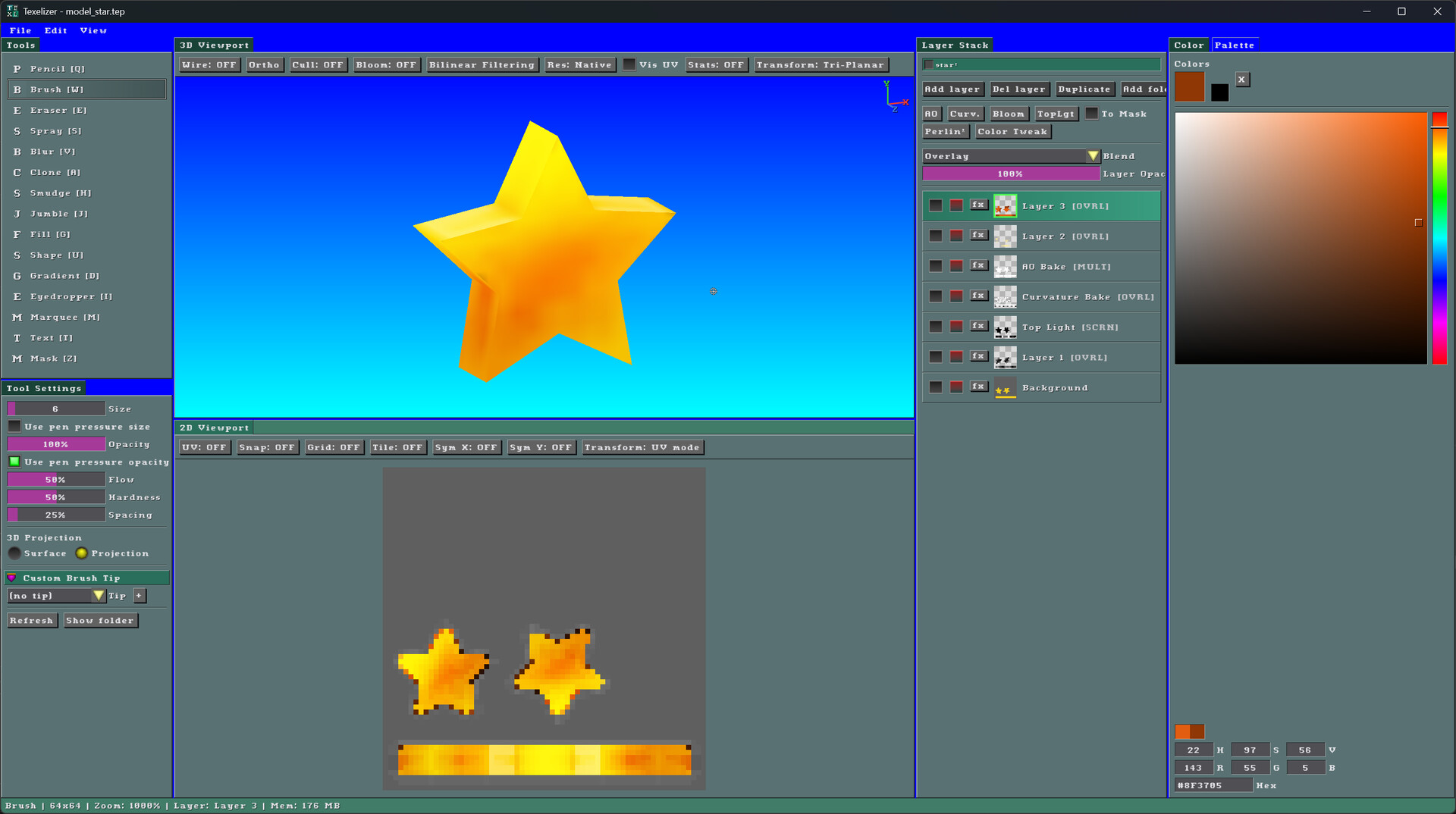This screenshot has height=814, width=1456.
Task: Activate the Fill tool
Action: (86, 235)
